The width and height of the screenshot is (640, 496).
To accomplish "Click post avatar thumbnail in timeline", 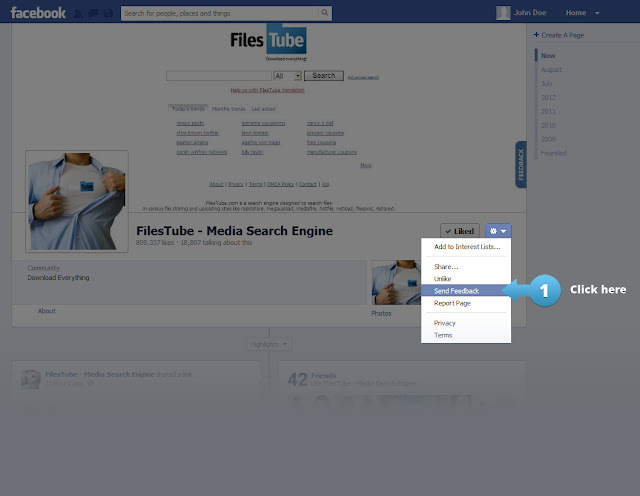I will tap(31, 379).
